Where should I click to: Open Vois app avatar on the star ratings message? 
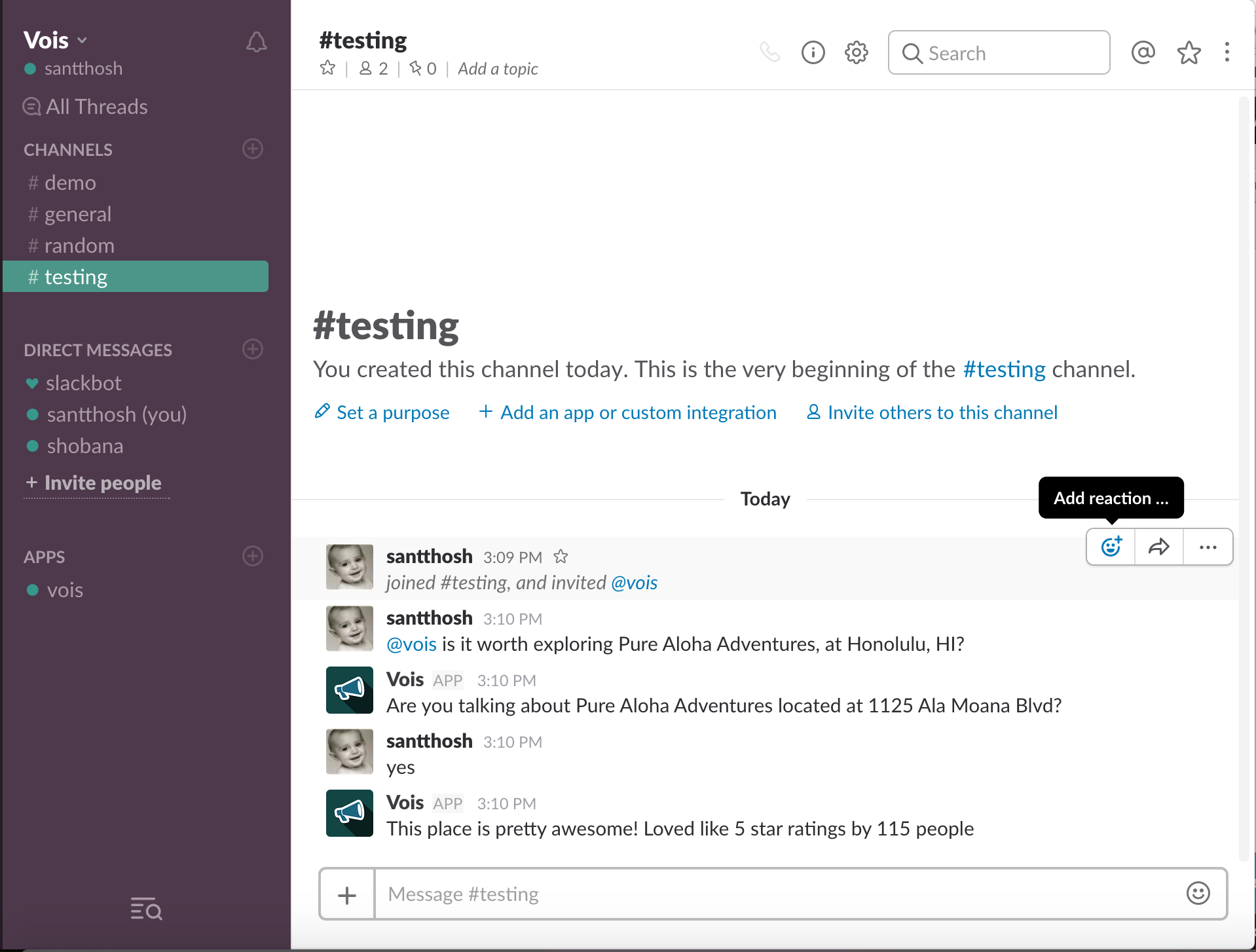[350, 813]
